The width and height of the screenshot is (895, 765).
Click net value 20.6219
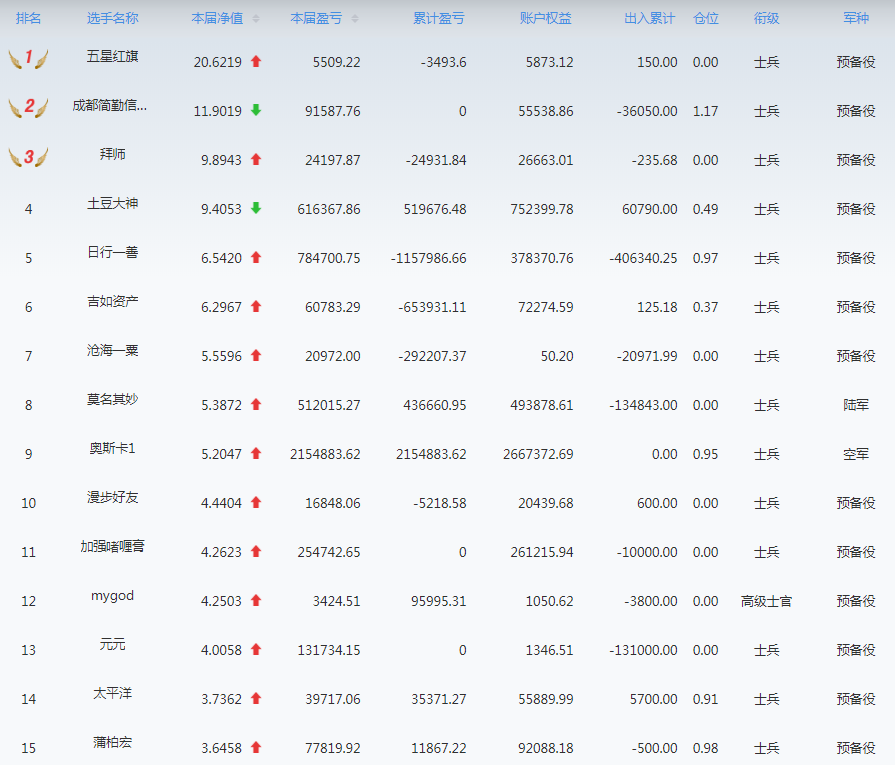pyautogui.click(x=217, y=62)
